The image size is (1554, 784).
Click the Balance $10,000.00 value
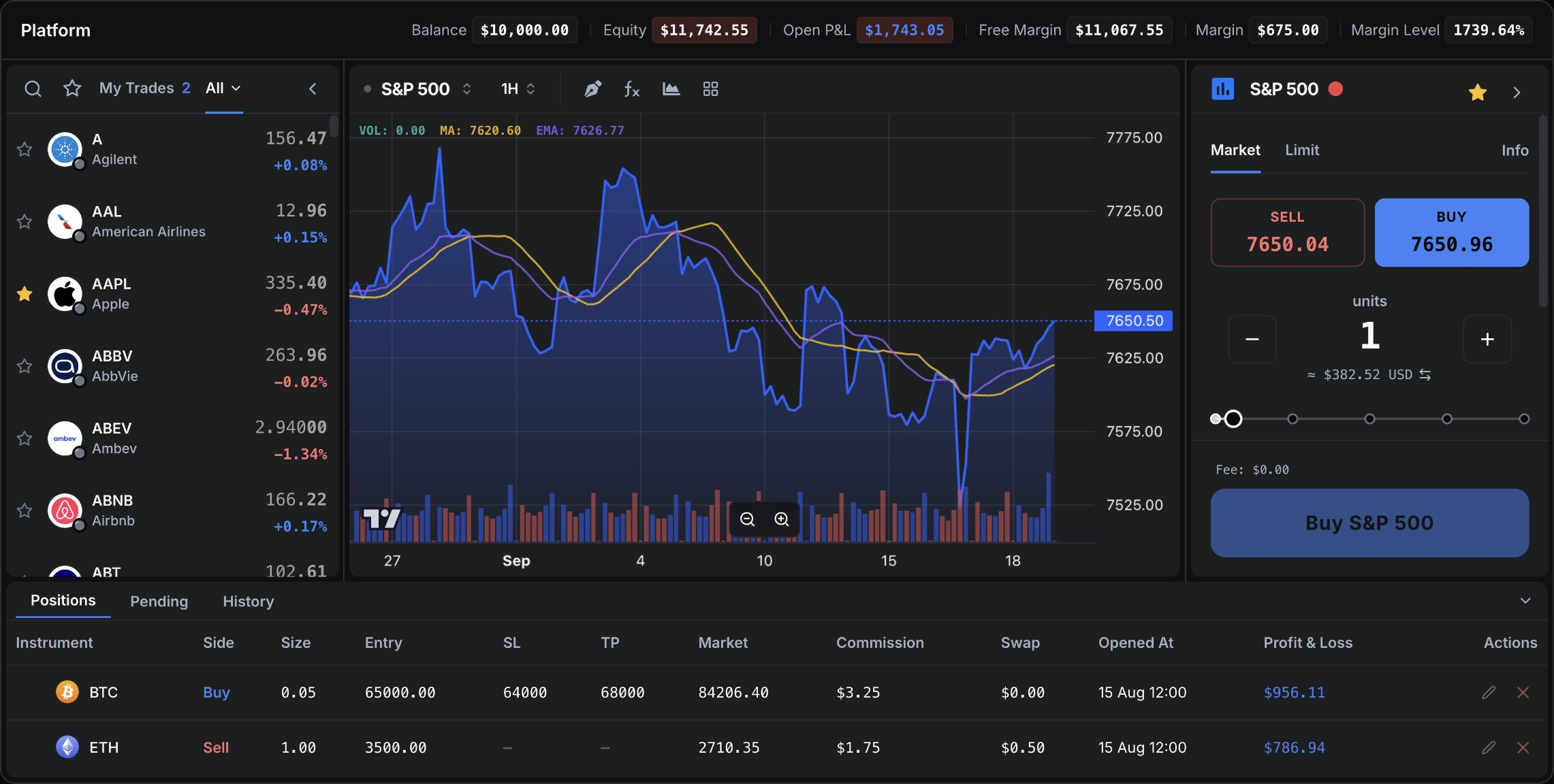coord(524,30)
